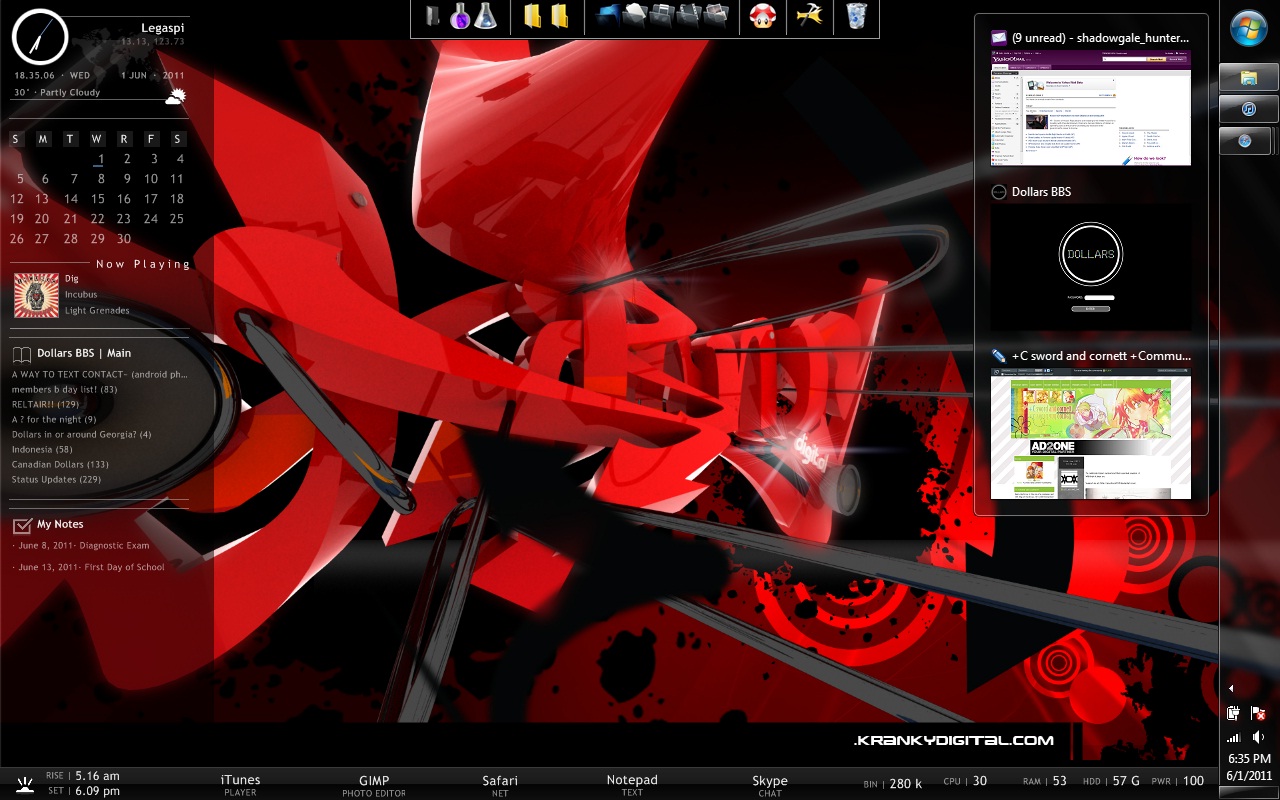
Task: Open the blue desktop folder dock icon
Action: click(x=608, y=15)
